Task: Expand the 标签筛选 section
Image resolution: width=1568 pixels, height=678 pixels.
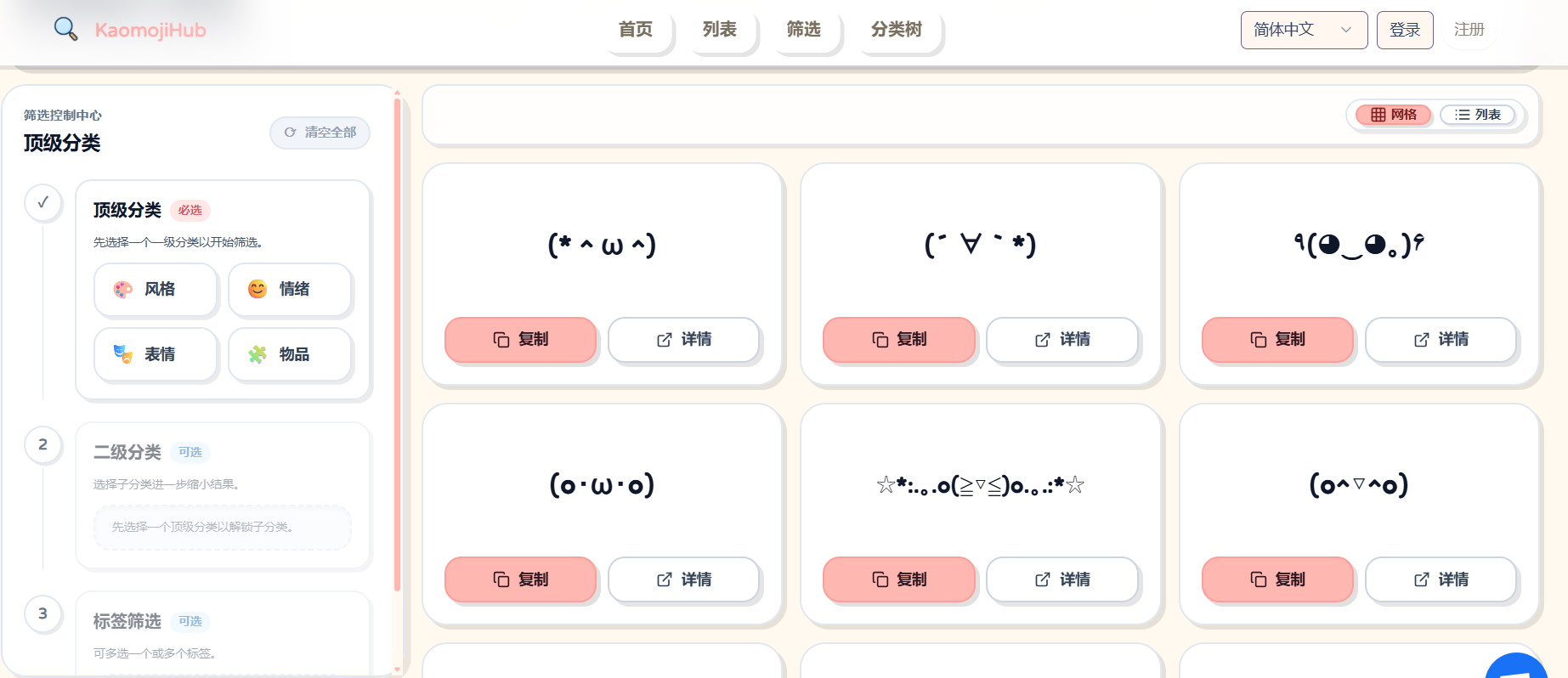Action: pyautogui.click(x=127, y=621)
